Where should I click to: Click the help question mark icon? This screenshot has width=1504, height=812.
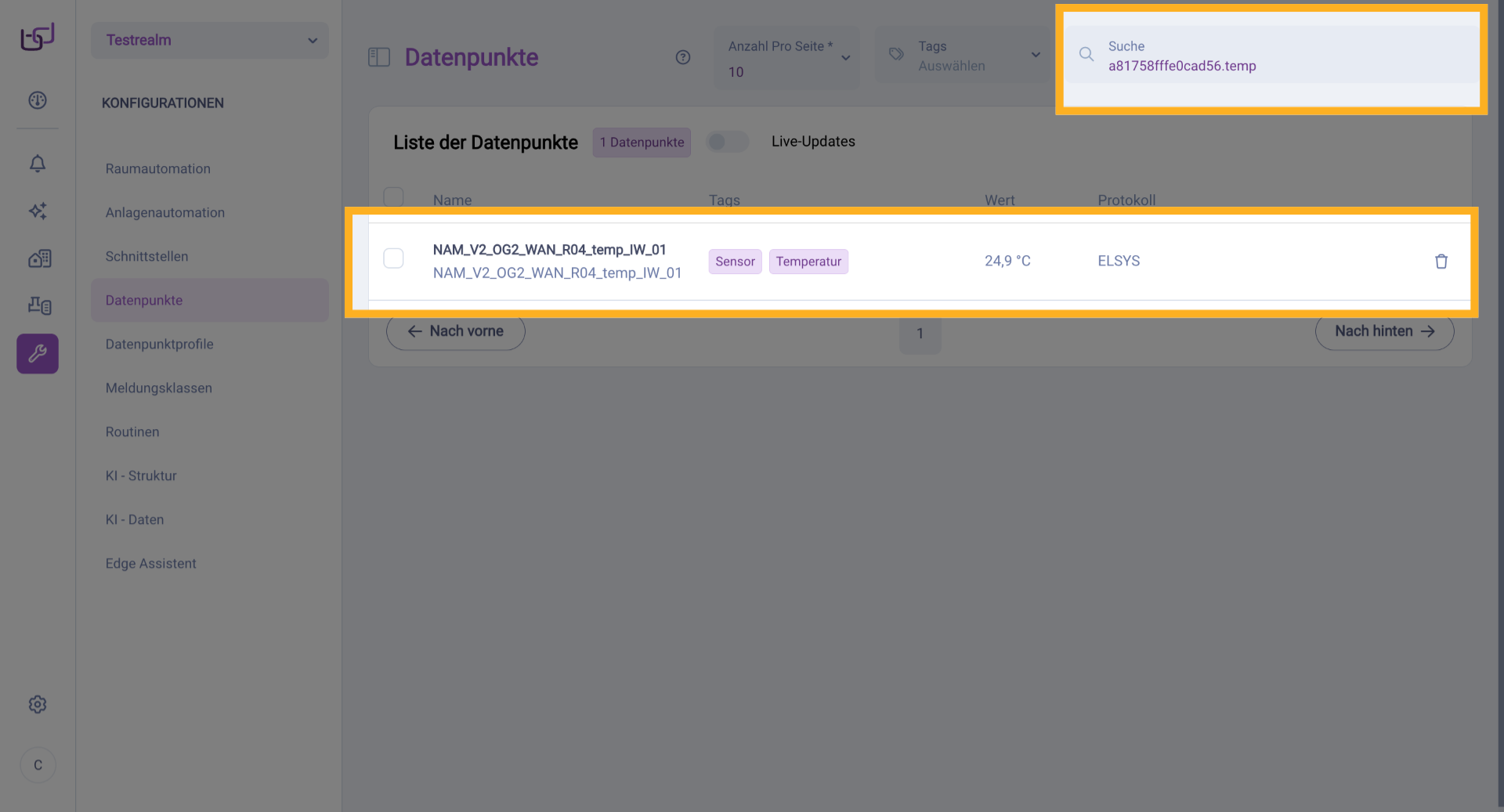[x=683, y=57]
